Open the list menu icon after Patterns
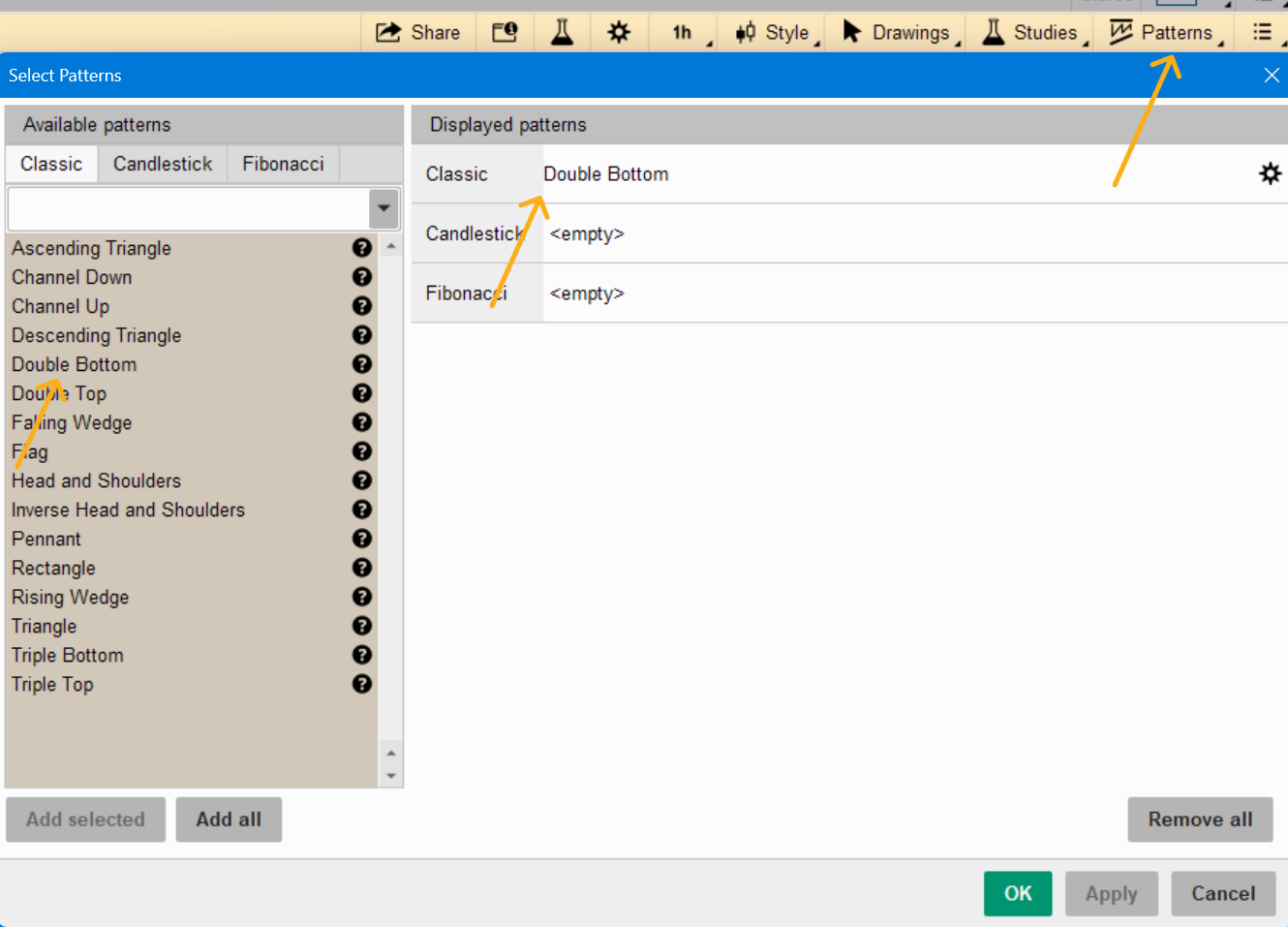The height and width of the screenshot is (927, 1288). tap(1262, 32)
